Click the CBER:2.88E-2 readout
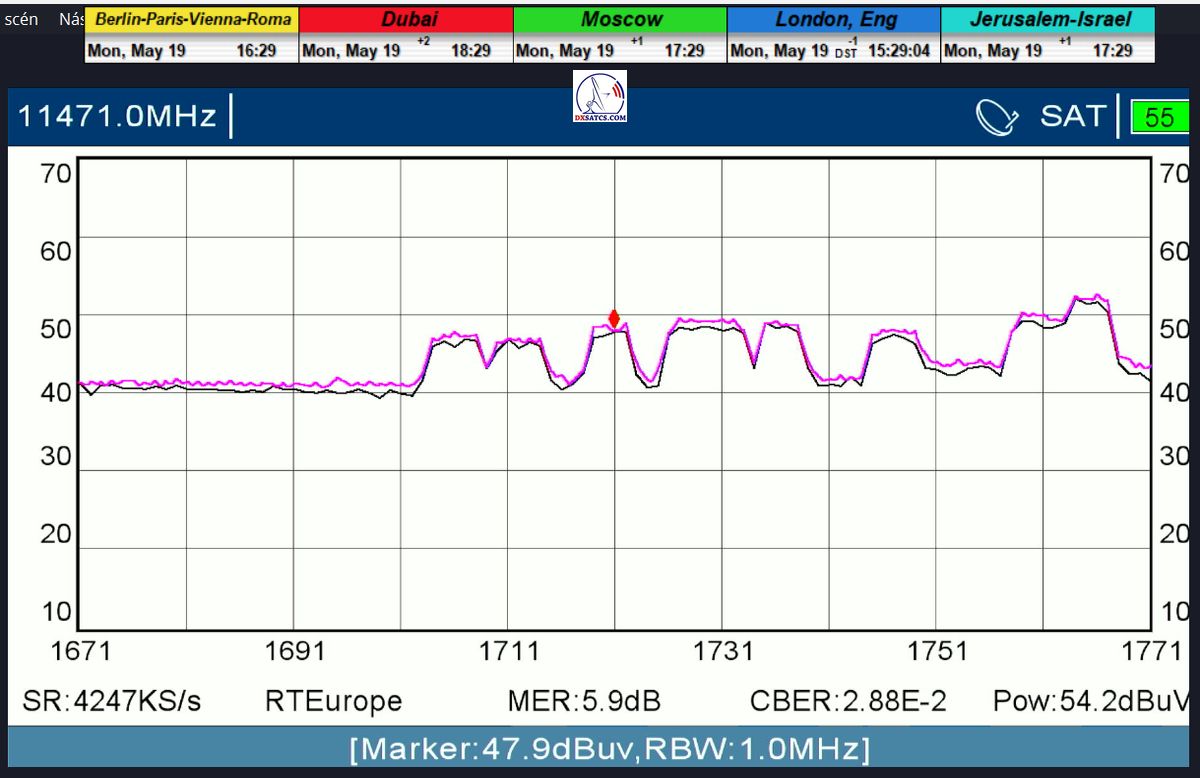The width and height of the screenshot is (1200, 778). point(848,702)
